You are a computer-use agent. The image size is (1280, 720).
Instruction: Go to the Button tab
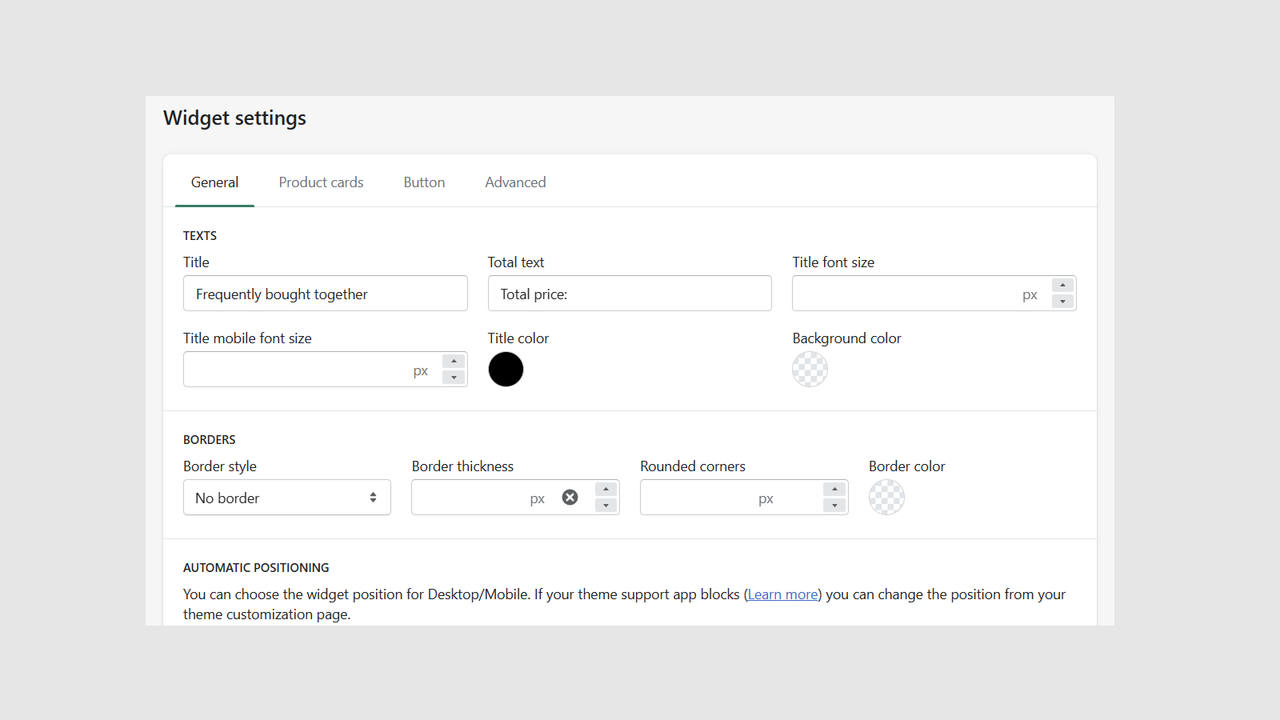424,182
